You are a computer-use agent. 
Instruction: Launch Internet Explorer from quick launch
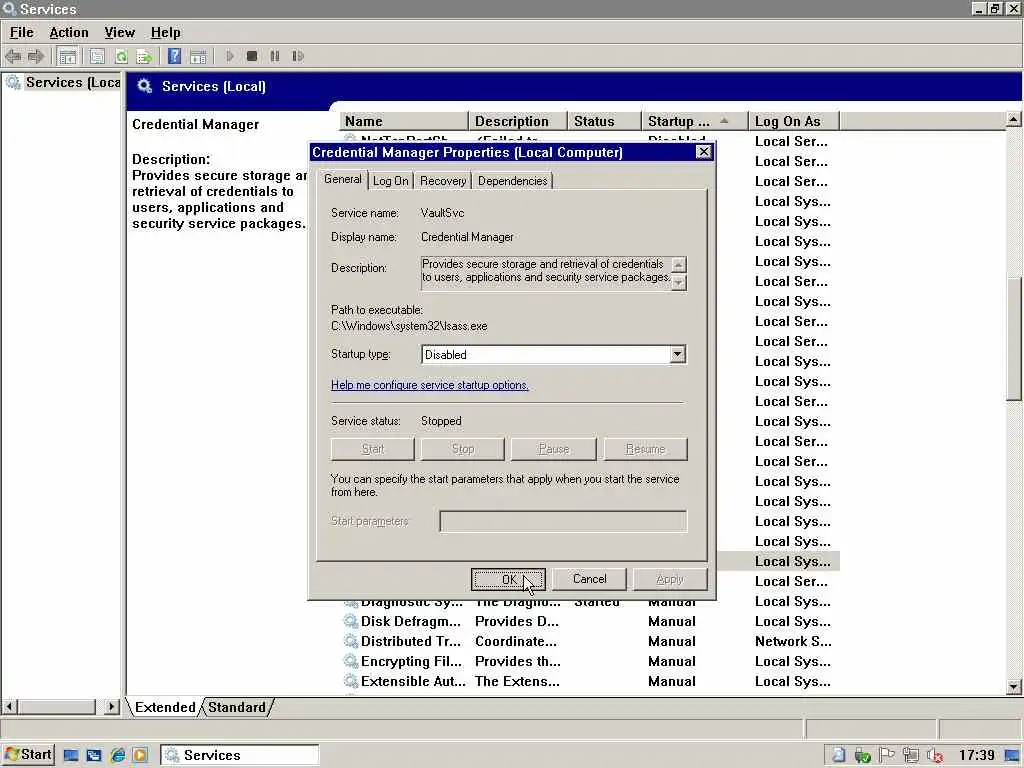(118, 756)
